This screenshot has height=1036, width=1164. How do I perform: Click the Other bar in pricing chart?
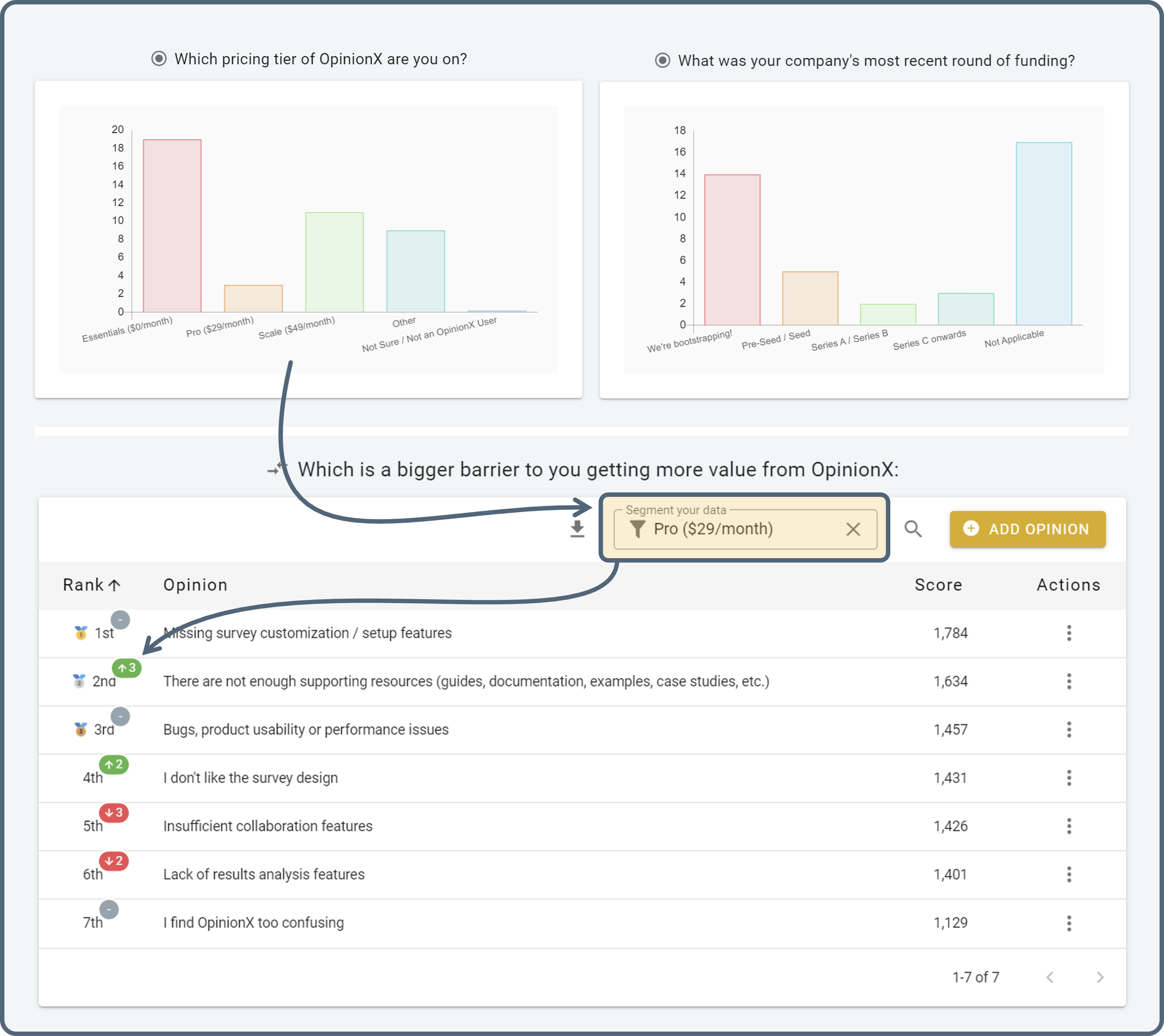pyautogui.click(x=416, y=271)
